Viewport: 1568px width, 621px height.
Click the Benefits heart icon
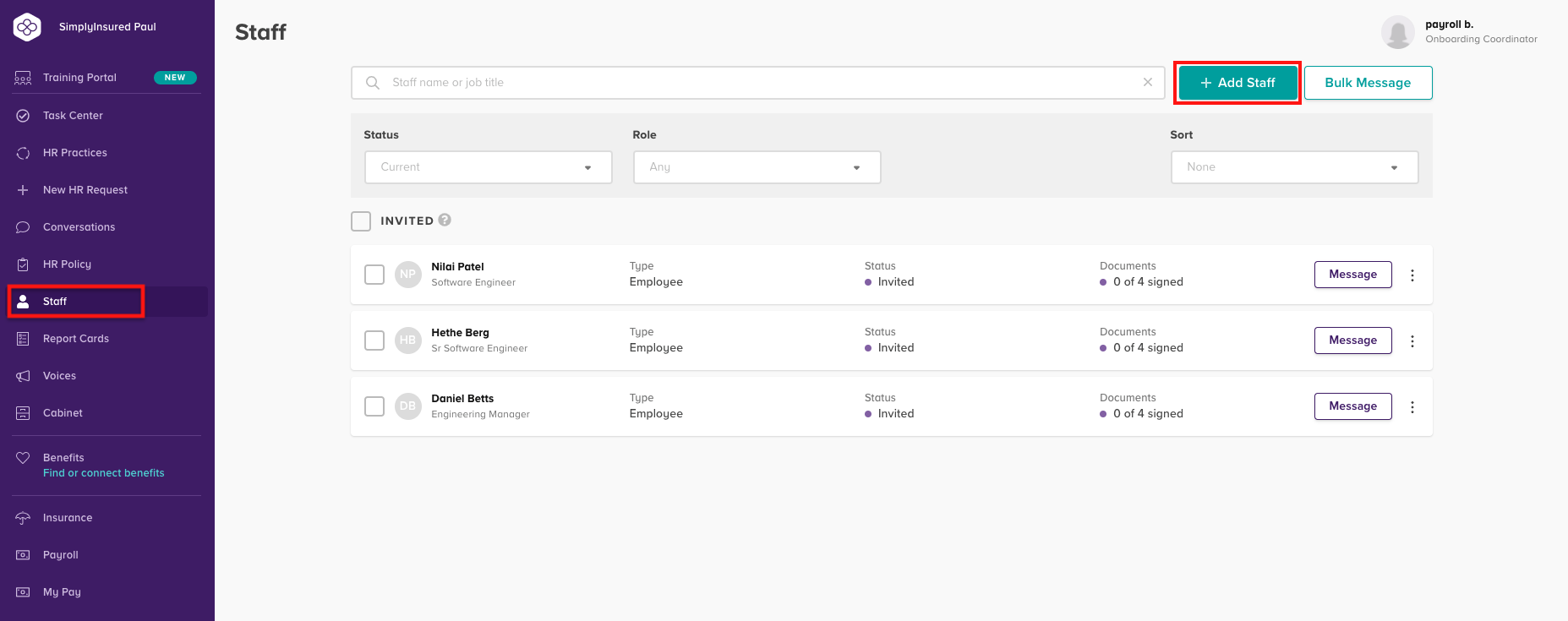[23, 458]
